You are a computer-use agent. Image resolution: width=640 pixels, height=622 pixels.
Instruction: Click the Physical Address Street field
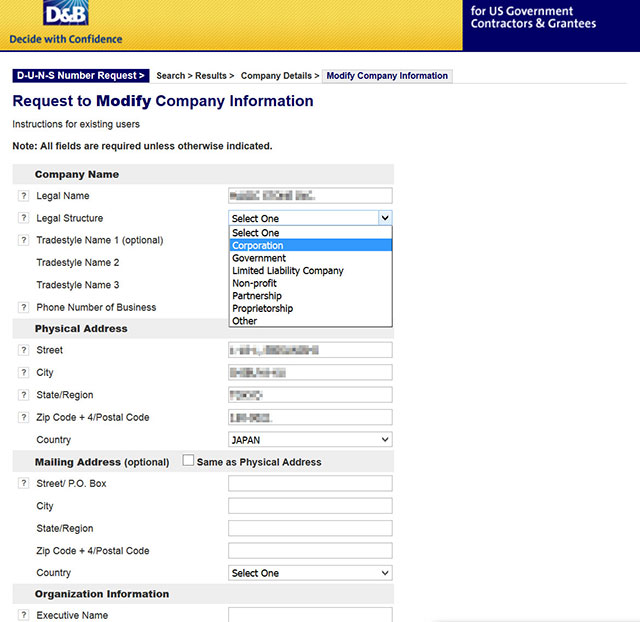pos(310,350)
